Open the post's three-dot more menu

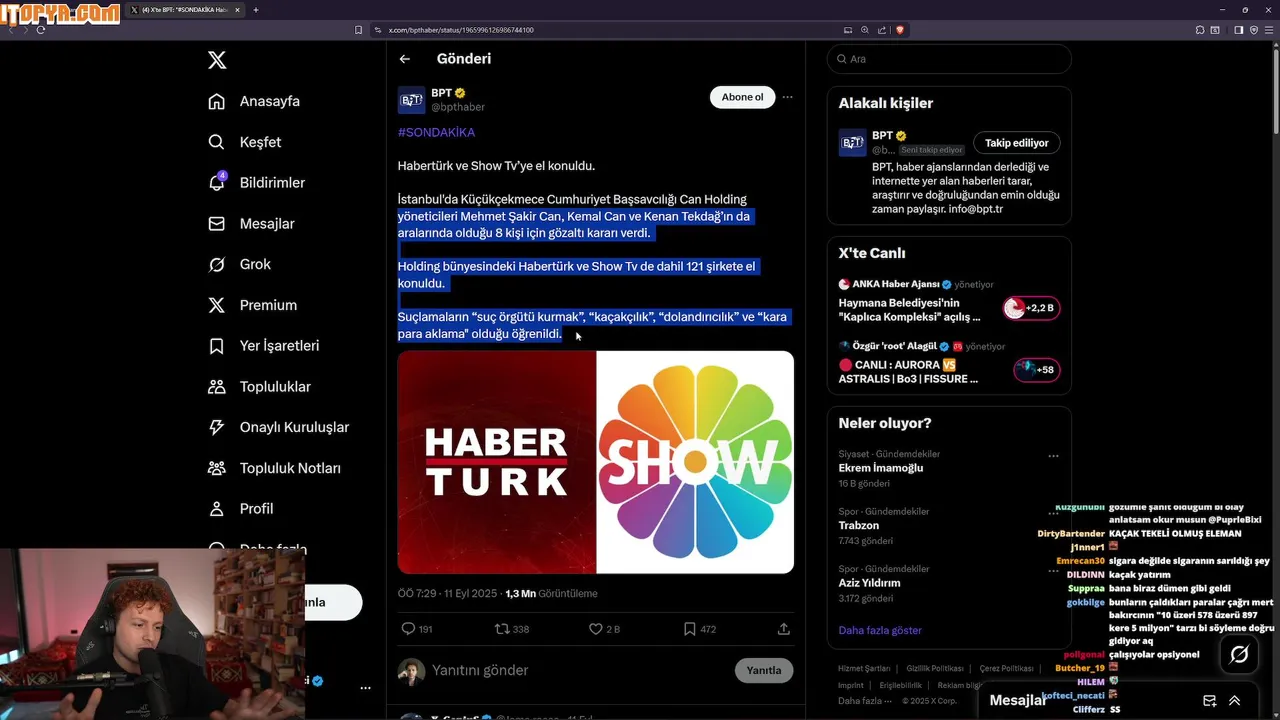point(787,97)
